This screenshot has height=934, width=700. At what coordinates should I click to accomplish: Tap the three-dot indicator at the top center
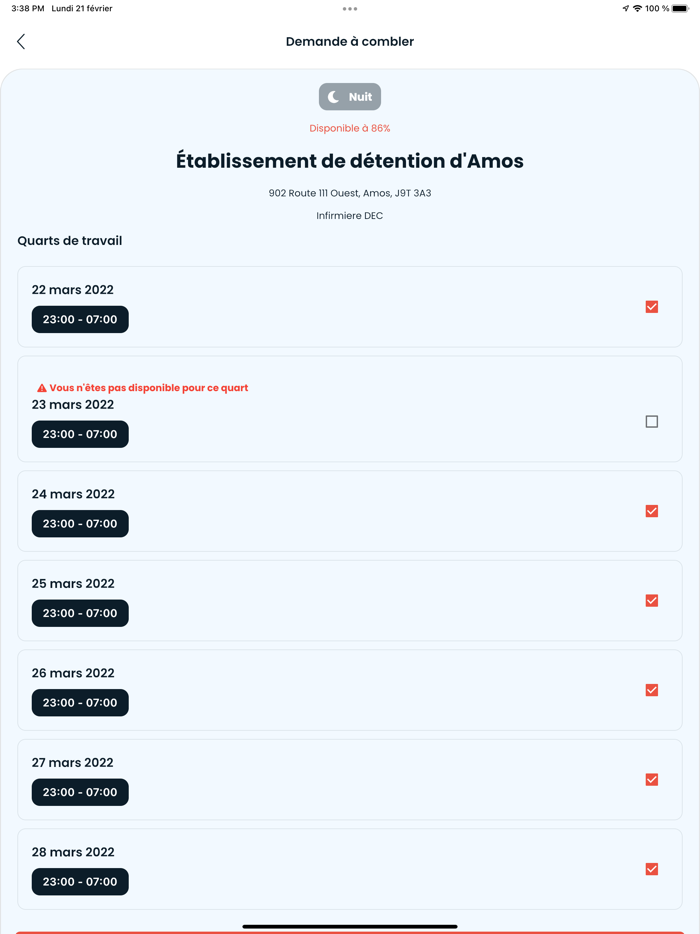tap(349, 9)
